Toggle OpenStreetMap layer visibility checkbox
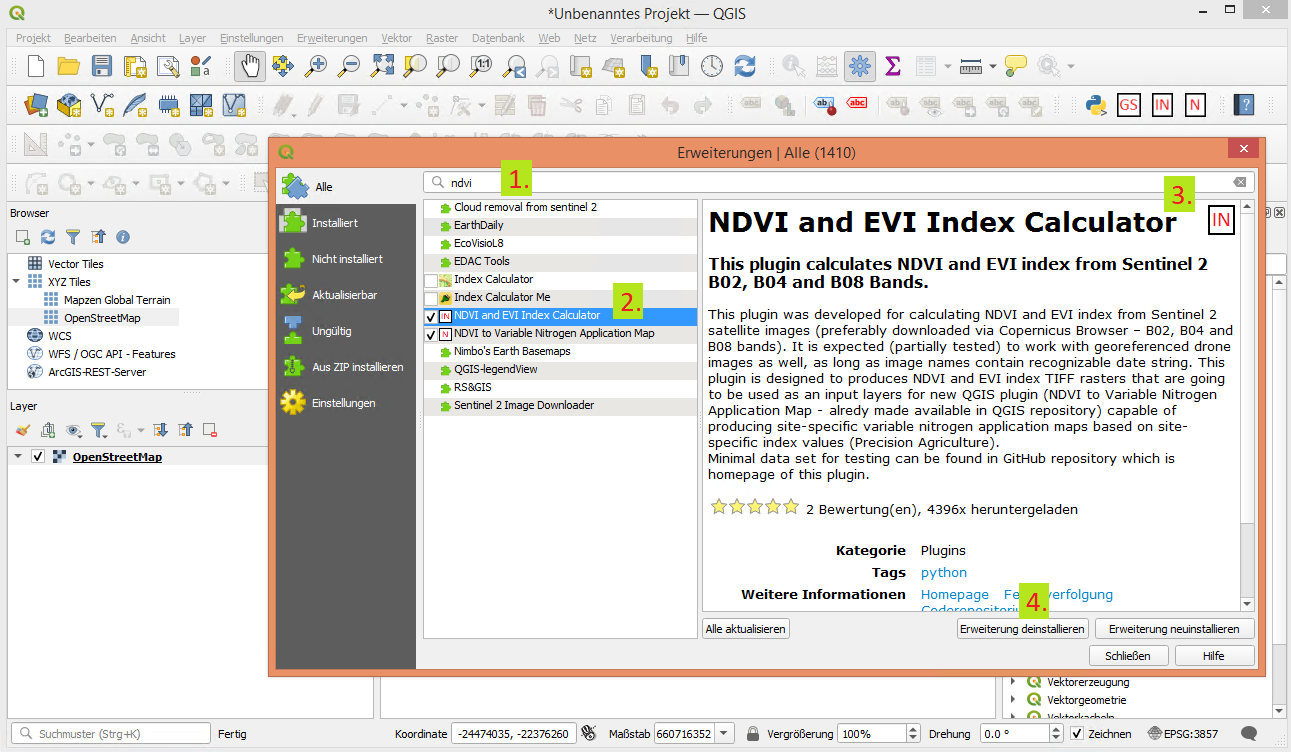Image resolution: width=1291 pixels, height=752 pixels. click(38, 457)
